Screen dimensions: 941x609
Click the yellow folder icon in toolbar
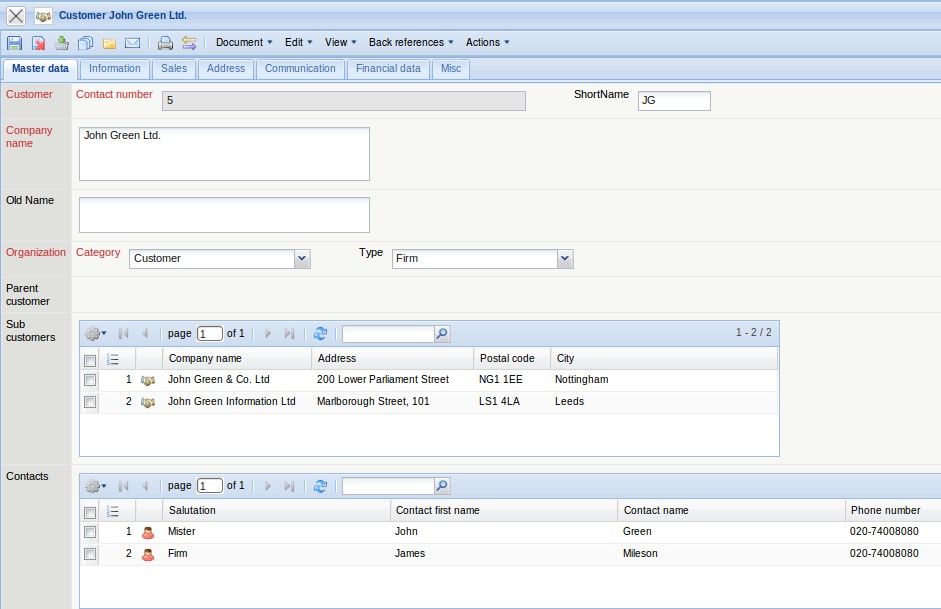click(109, 43)
